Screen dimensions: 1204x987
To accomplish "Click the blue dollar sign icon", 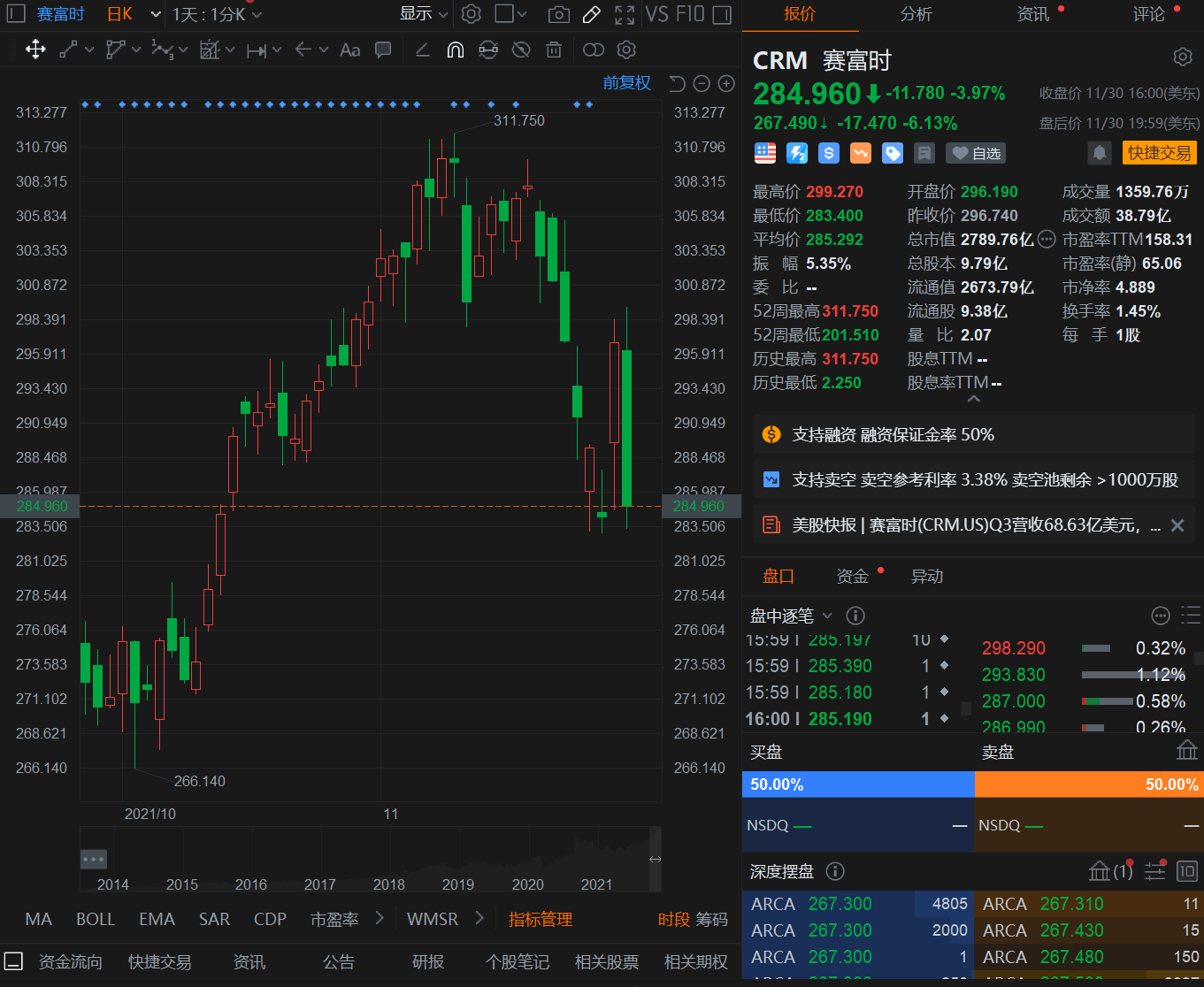I will (x=829, y=153).
